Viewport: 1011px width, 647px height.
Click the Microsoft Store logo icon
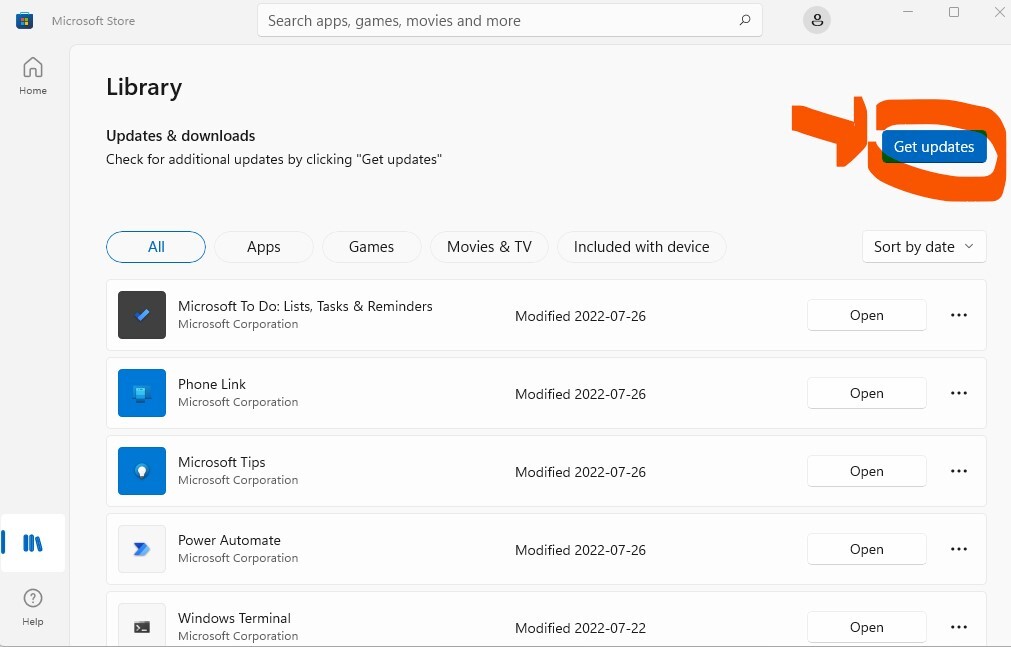(x=25, y=21)
